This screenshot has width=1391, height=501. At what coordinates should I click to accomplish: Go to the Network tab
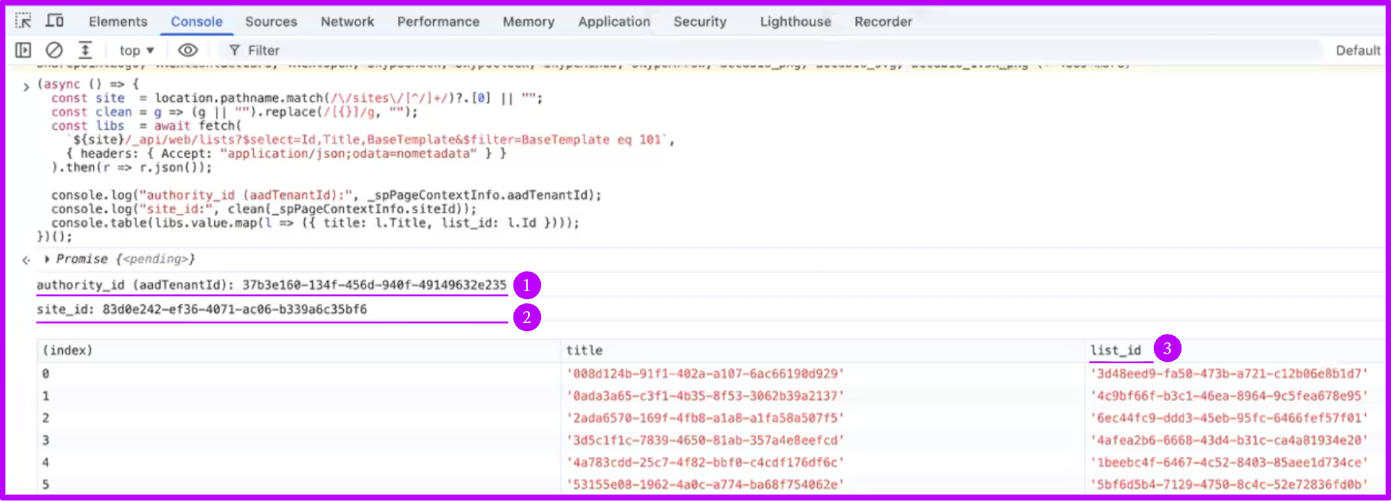click(x=348, y=21)
